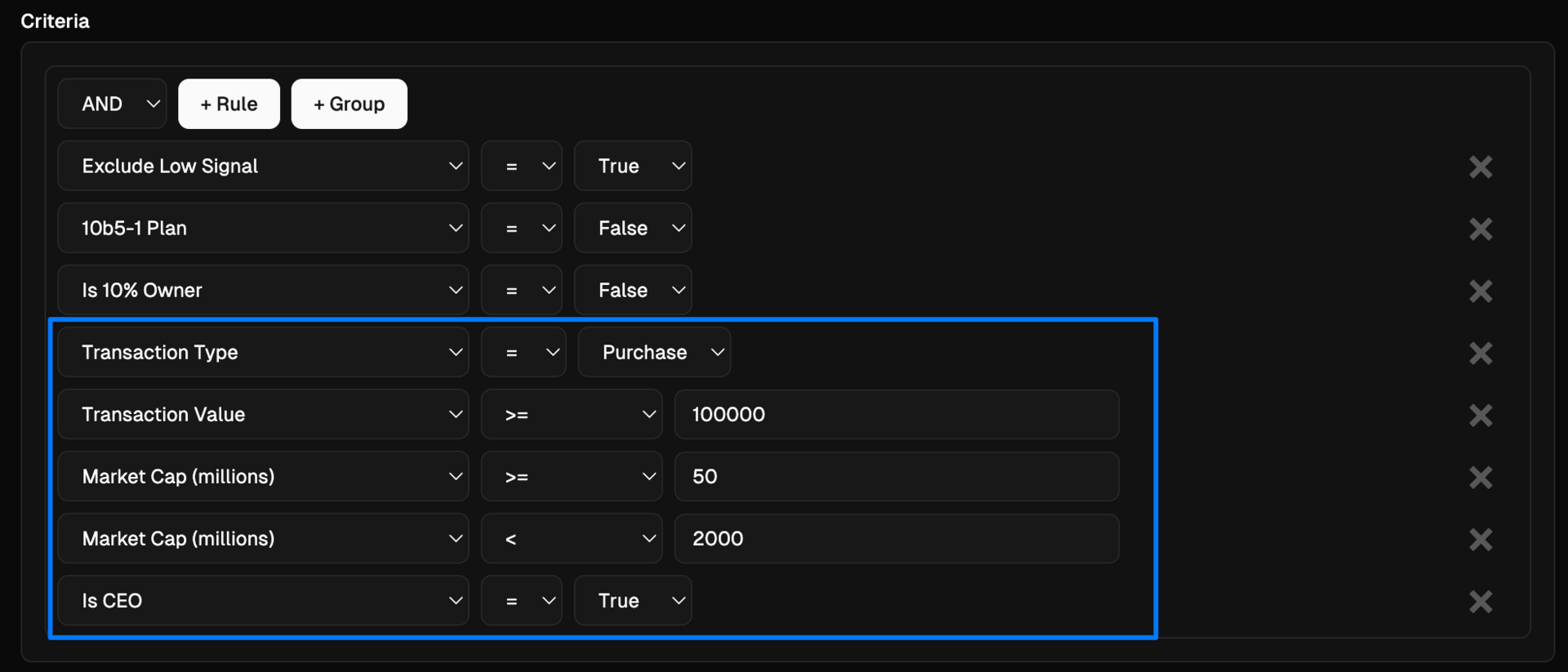The width and height of the screenshot is (1568, 672).
Task: Open the Exclude Low Signal field dropdown
Action: [263, 166]
